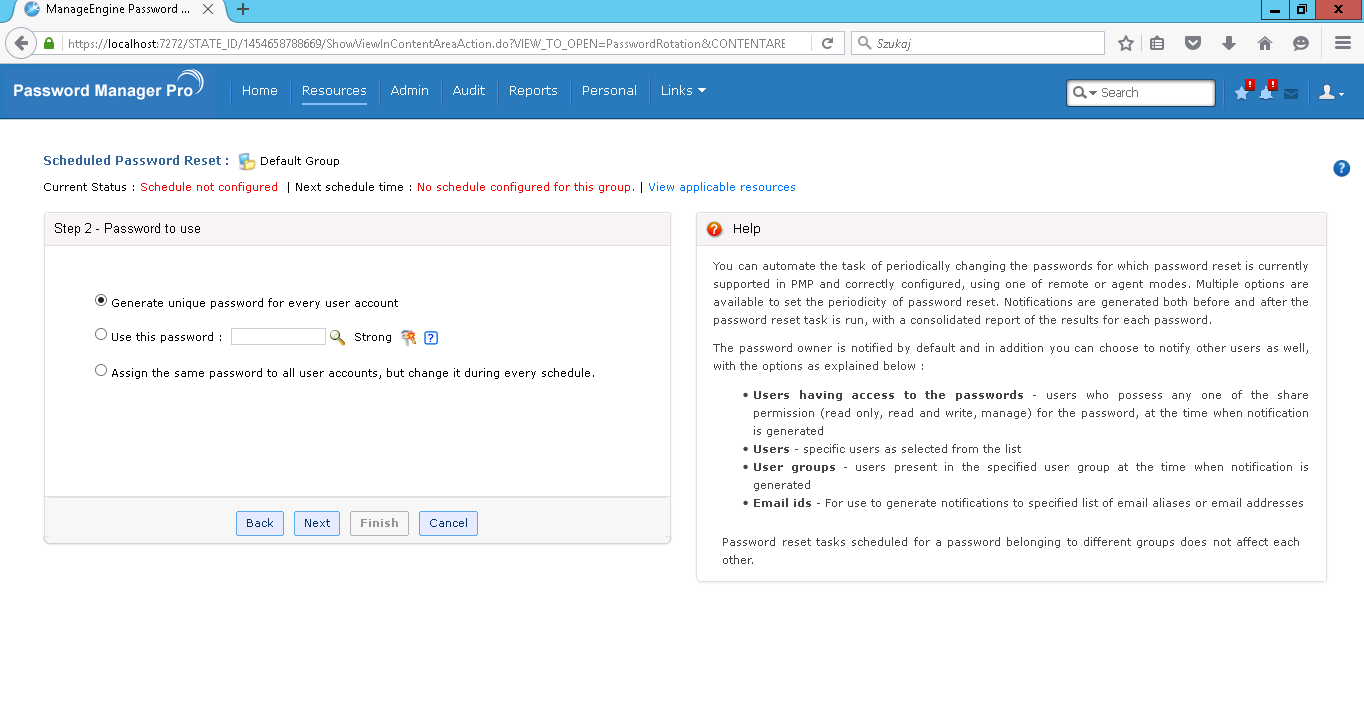Expand the search type dropdown in header search
Image resolution: width=1364 pixels, height=728 pixels.
tap(1085, 92)
